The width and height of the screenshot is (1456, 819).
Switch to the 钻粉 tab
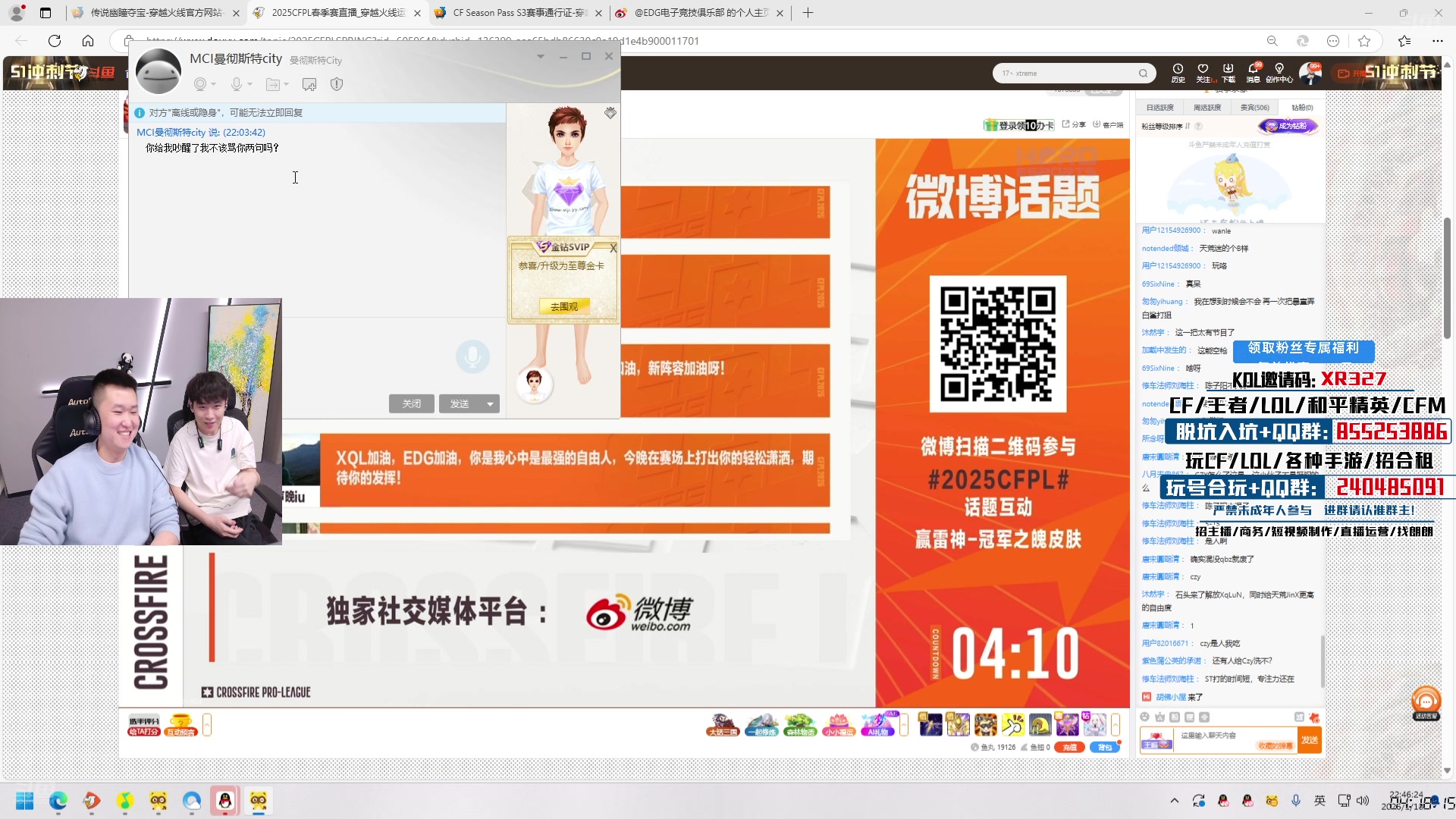(x=1302, y=107)
